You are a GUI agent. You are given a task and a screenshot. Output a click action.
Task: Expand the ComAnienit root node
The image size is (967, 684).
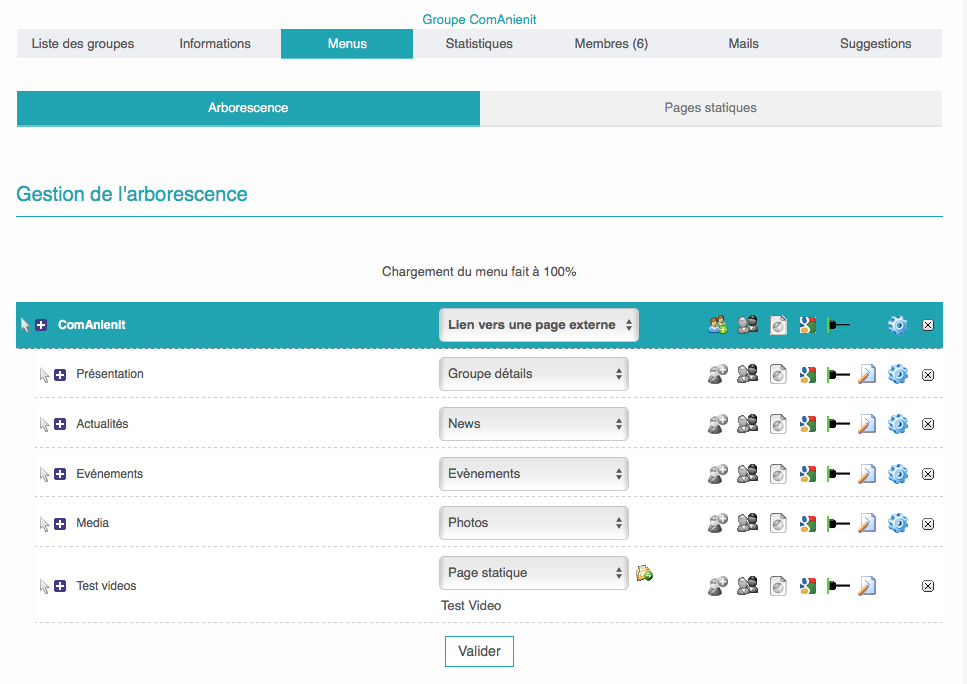pyautogui.click(x=41, y=325)
